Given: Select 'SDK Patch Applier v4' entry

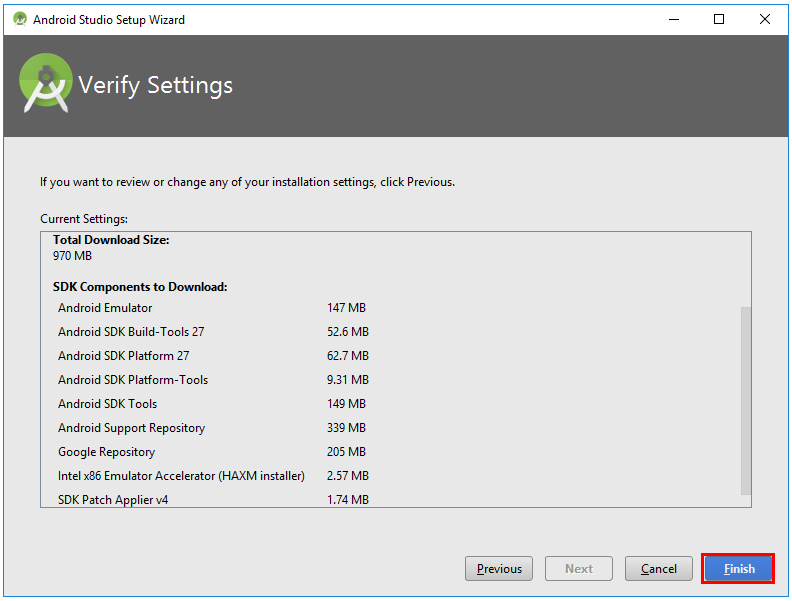Looking at the screenshot, I should pyautogui.click(x=113, y=499).
